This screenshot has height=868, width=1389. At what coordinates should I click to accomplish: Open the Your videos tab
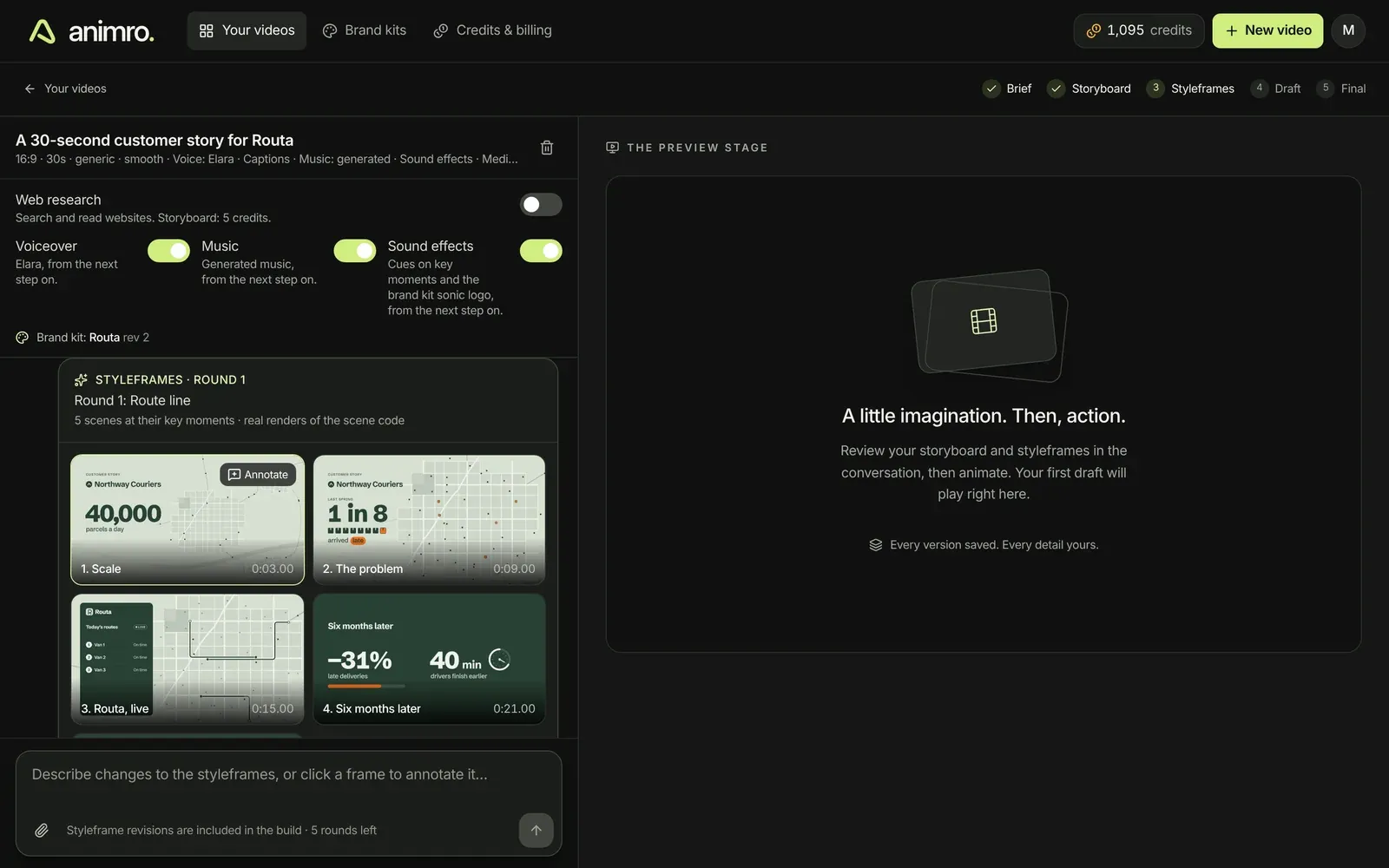[247, 30]
